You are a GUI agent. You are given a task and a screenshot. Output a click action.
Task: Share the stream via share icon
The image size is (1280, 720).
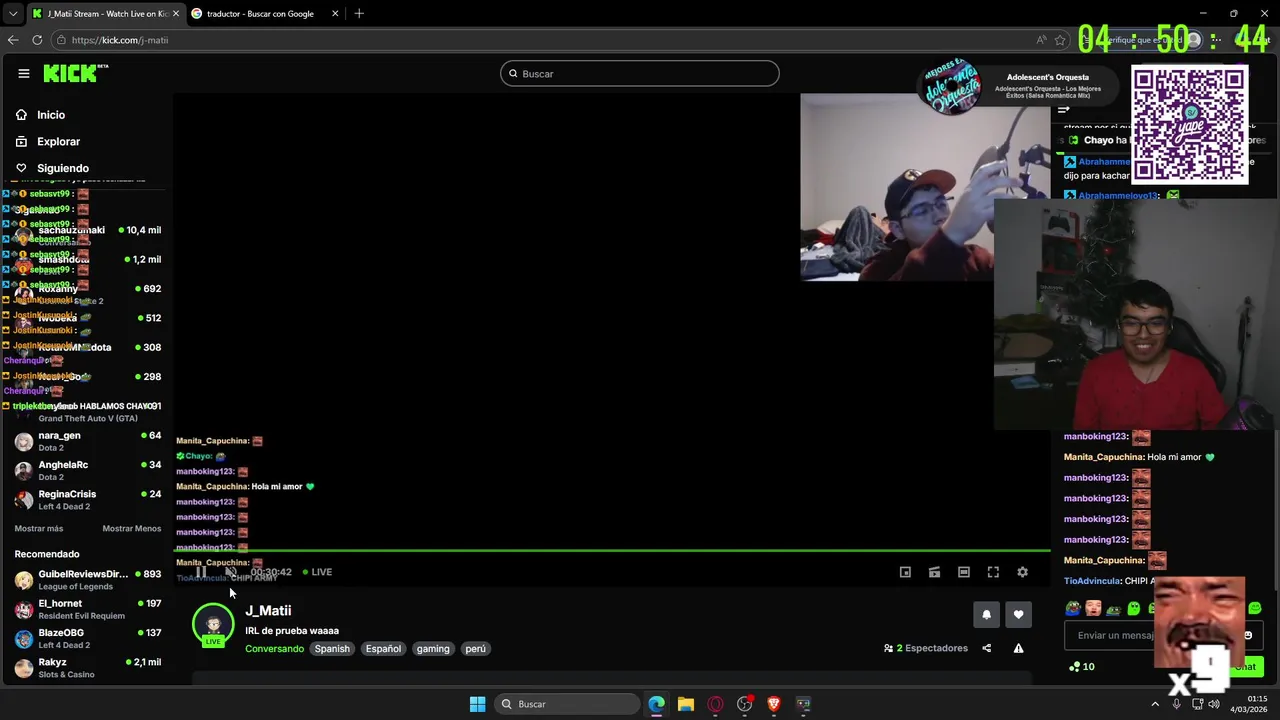click(x=986, y=648)
